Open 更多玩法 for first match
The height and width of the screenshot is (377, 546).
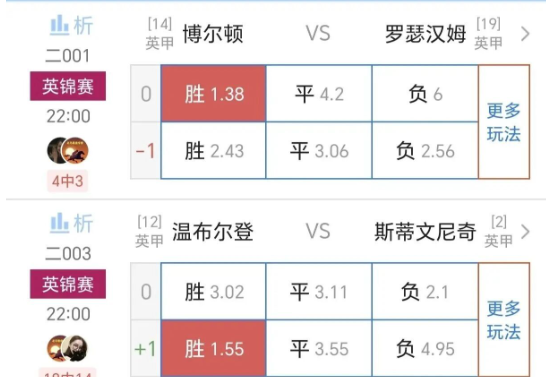(504, 122)
